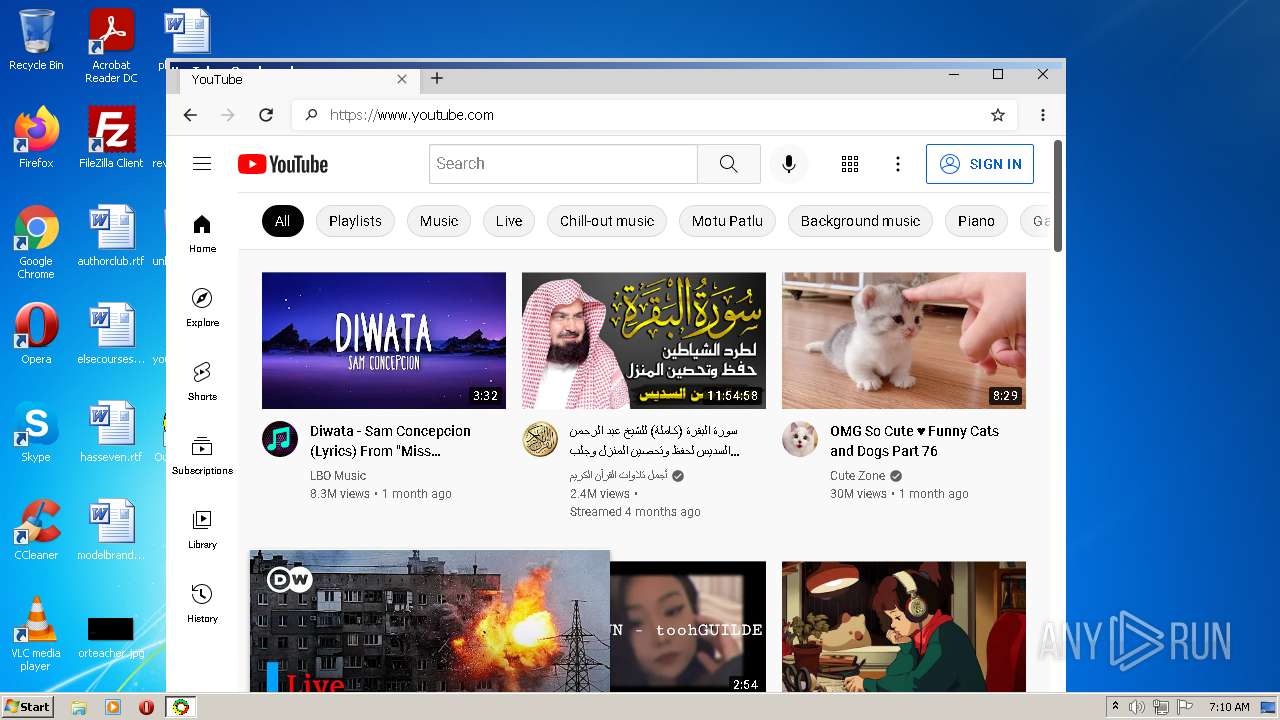Open Subscriptions in sidebar
The height and width of the screenshot is (720, 1280).
click(202, 456)
